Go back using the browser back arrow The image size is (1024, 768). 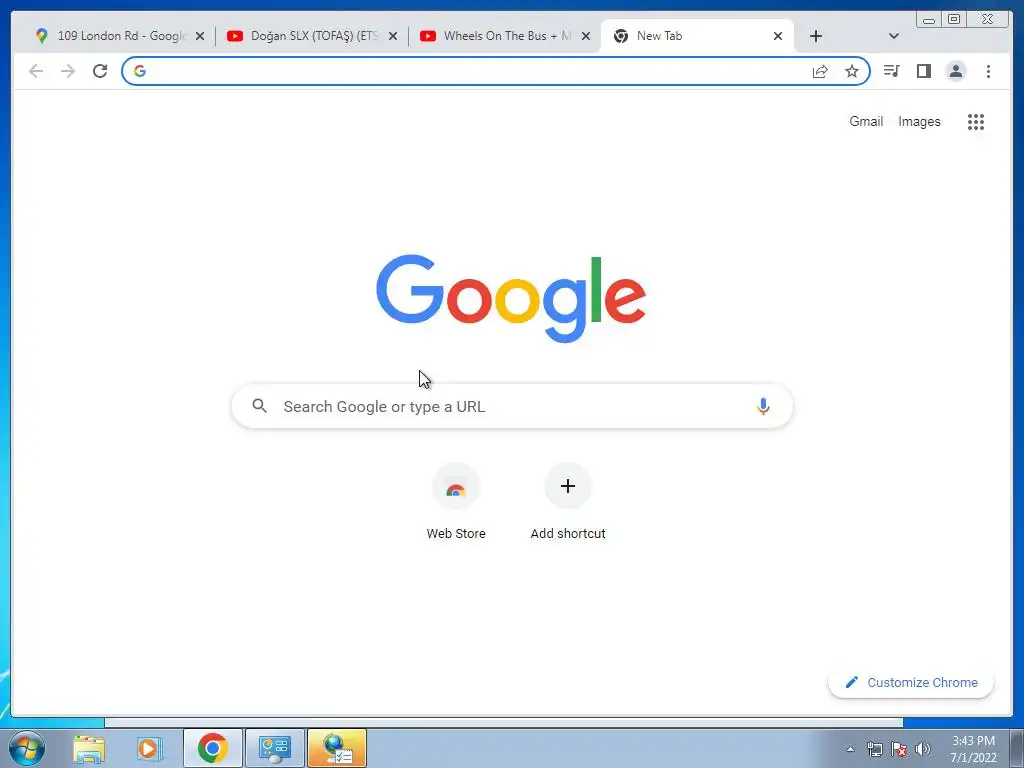[36, 71]
